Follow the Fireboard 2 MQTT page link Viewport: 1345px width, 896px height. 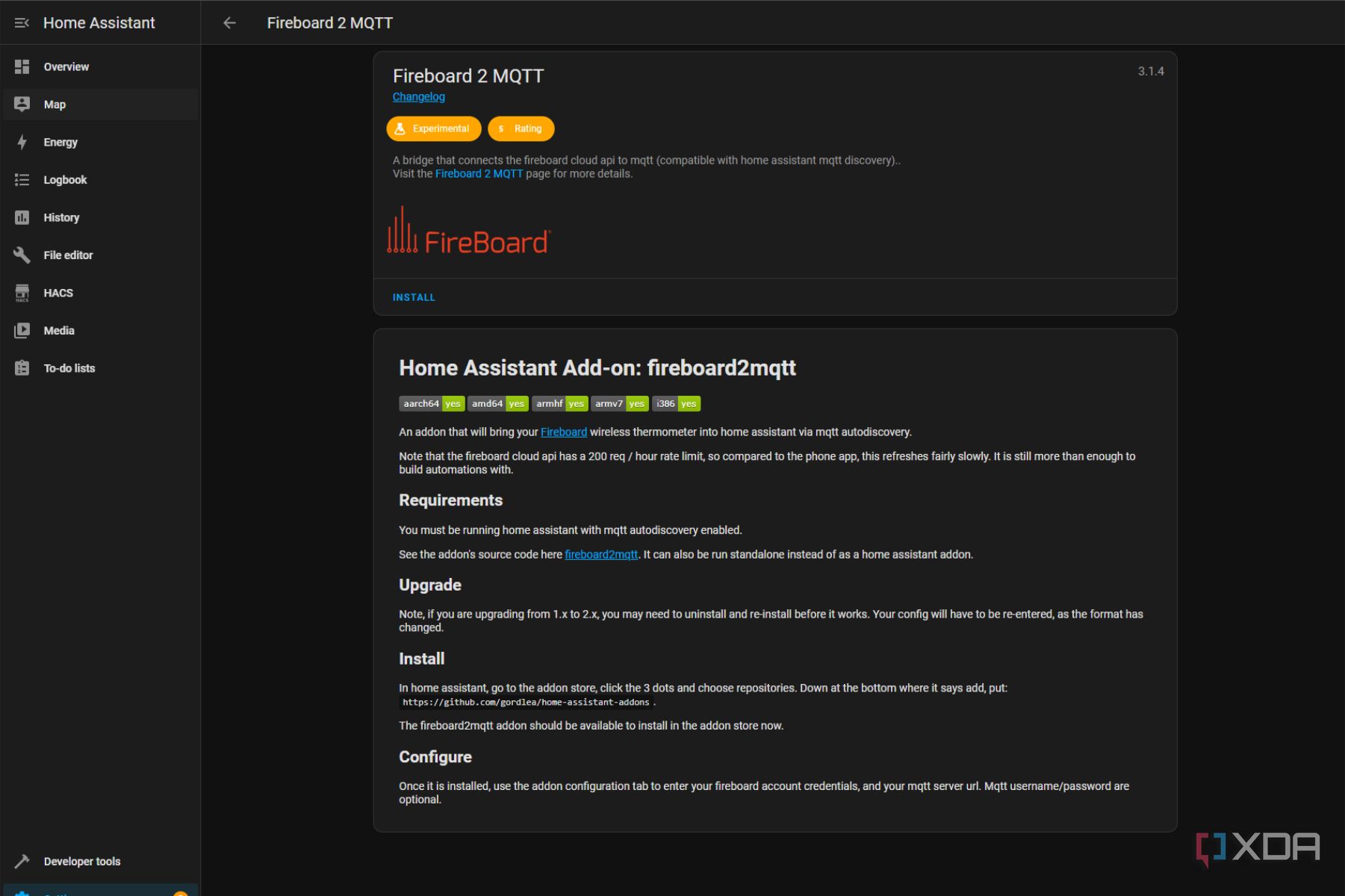coord(479,174)
